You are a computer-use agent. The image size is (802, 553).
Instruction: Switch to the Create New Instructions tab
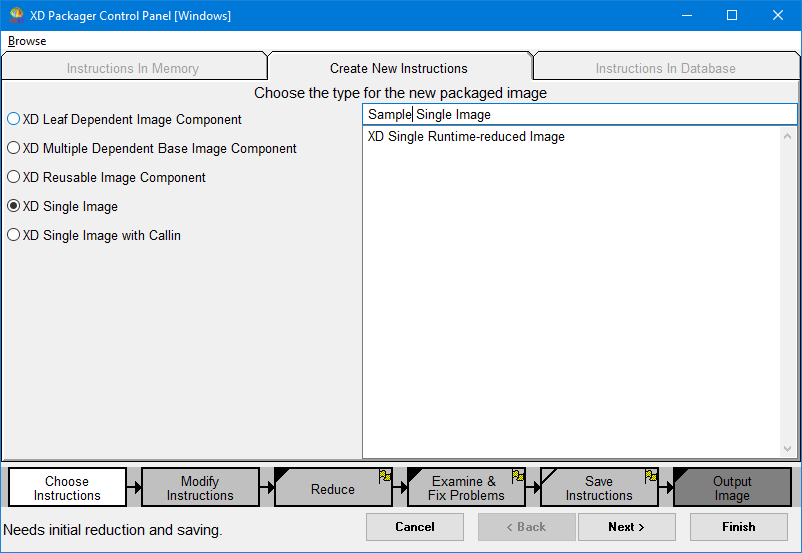[x=399, y=68]
